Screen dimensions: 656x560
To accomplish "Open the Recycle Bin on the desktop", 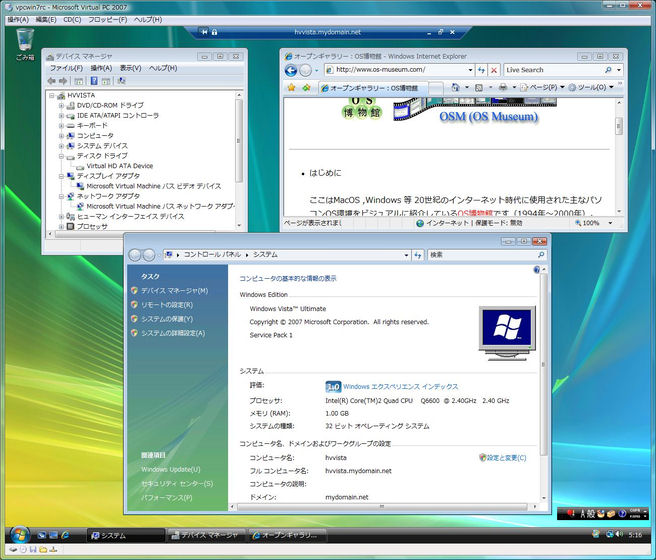I will coord(24,44).
